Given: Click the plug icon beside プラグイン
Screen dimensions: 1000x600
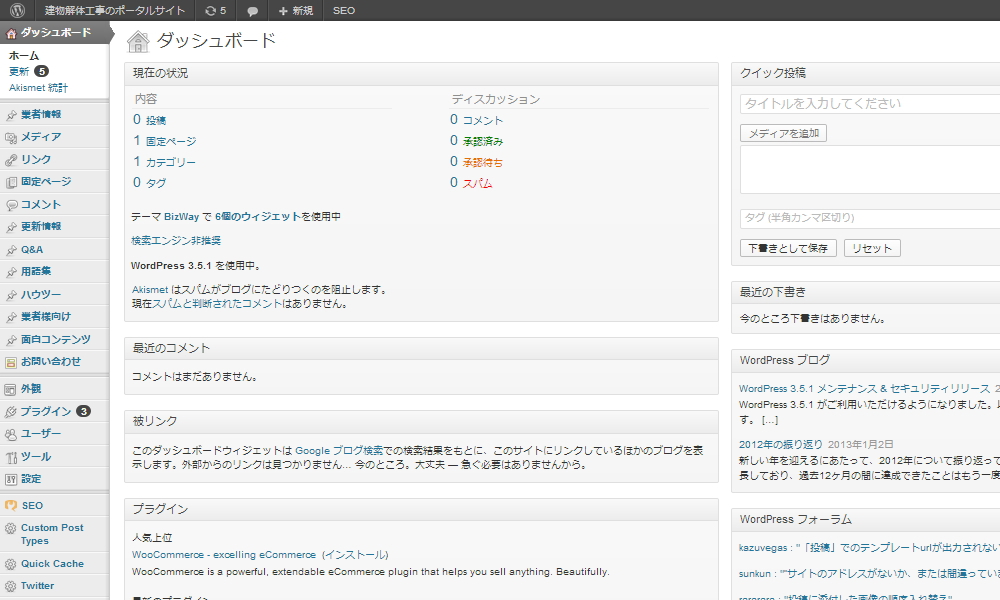Looking at the screenshot, I should 11,412.
